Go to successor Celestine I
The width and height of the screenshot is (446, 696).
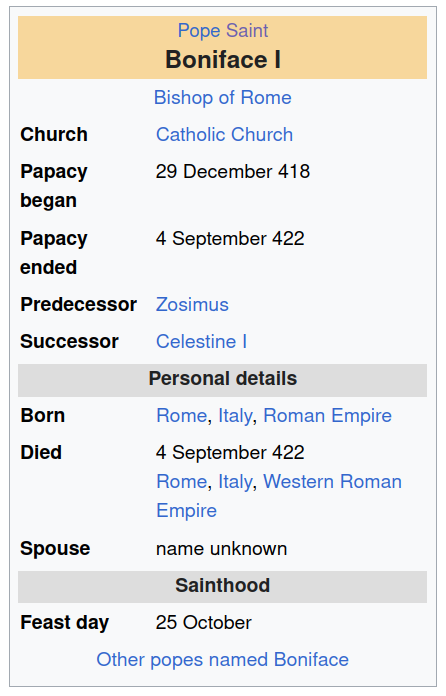[201, 341]
